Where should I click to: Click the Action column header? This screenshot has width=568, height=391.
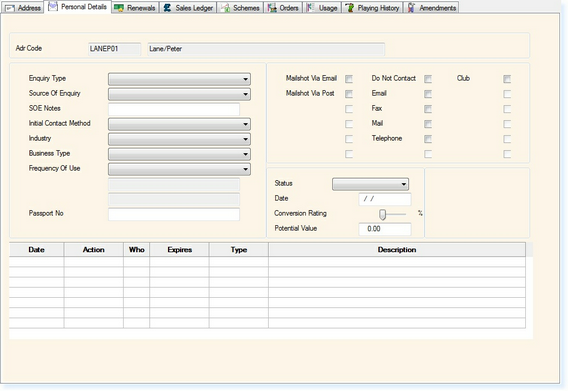point(94,250)
